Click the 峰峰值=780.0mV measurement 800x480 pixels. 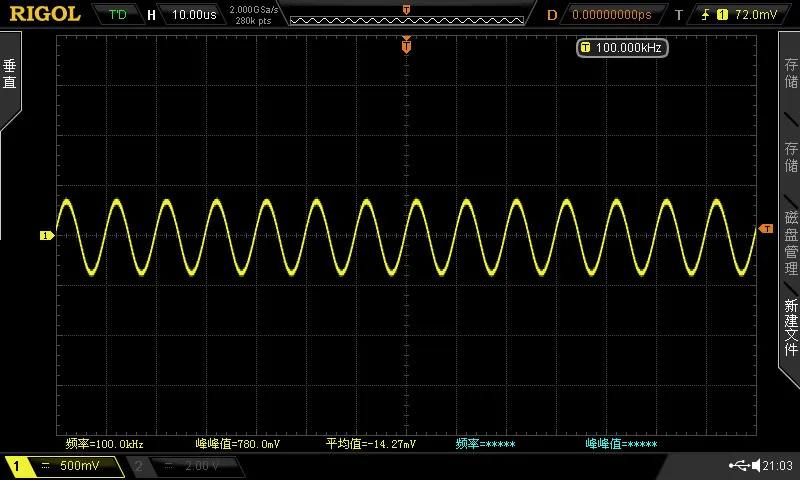coord(238,444)
